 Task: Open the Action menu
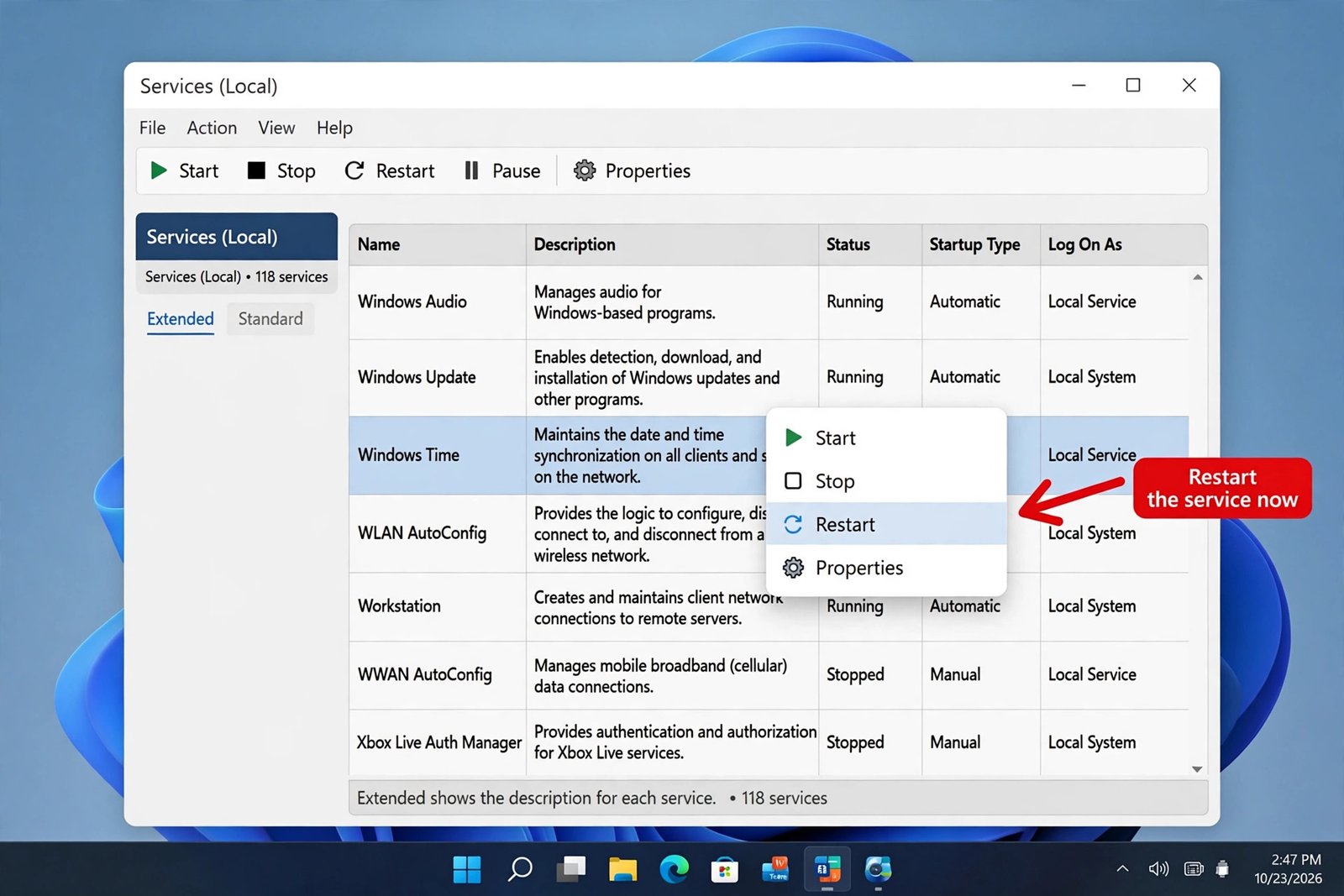(212, 128)
